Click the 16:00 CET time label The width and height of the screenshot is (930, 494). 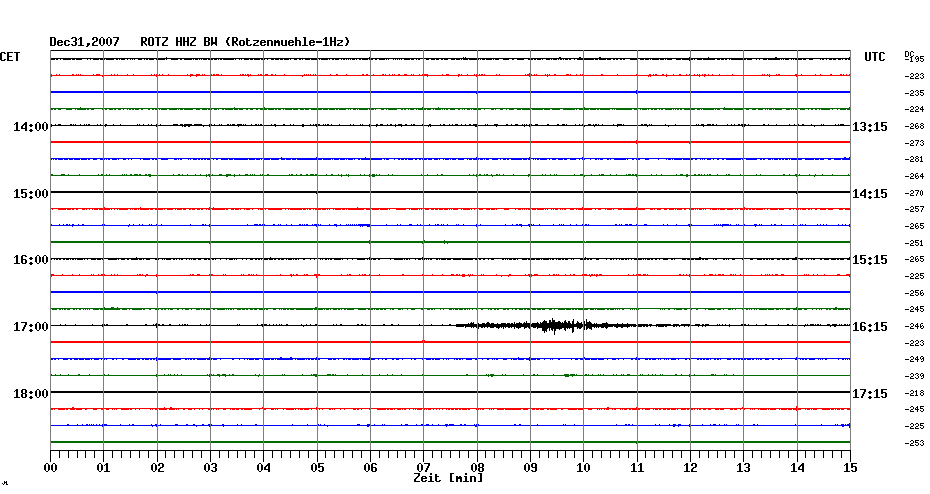[31, 260]
